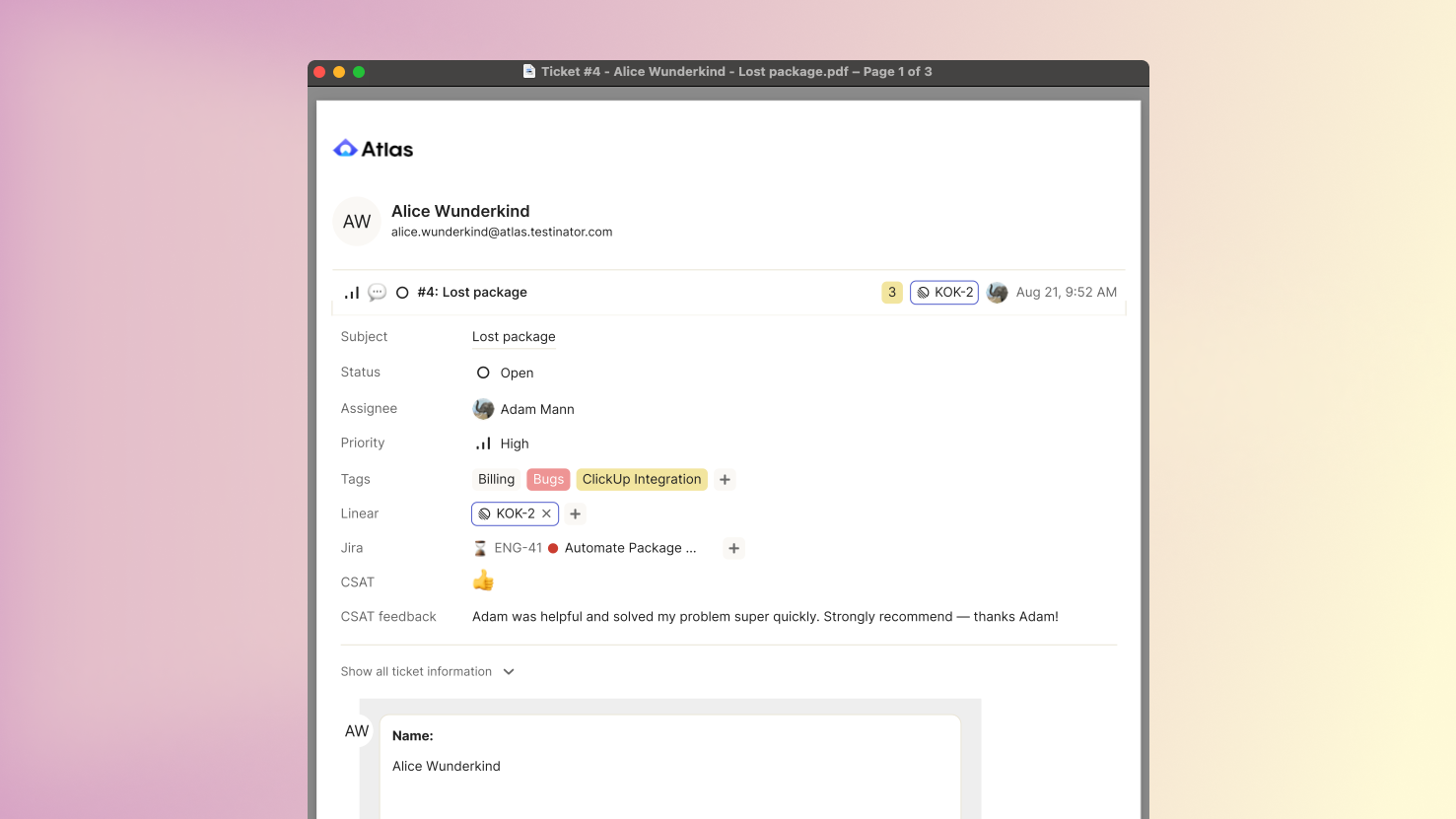Image resolution: width=1456 pixels, height=819 pixels.
Task: Select the Billing tag
Action: tap(497, 479)
